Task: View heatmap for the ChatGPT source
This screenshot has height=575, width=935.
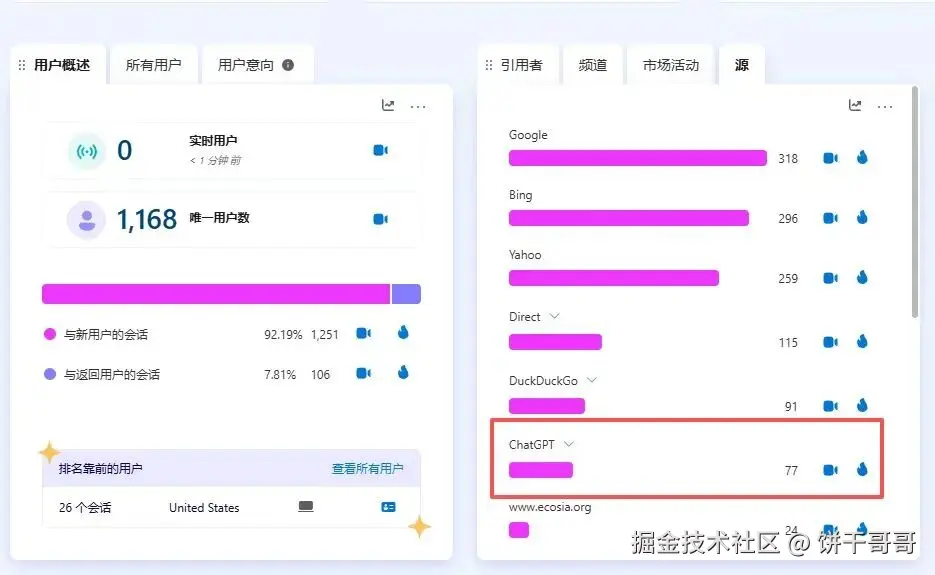Action: 862,469
